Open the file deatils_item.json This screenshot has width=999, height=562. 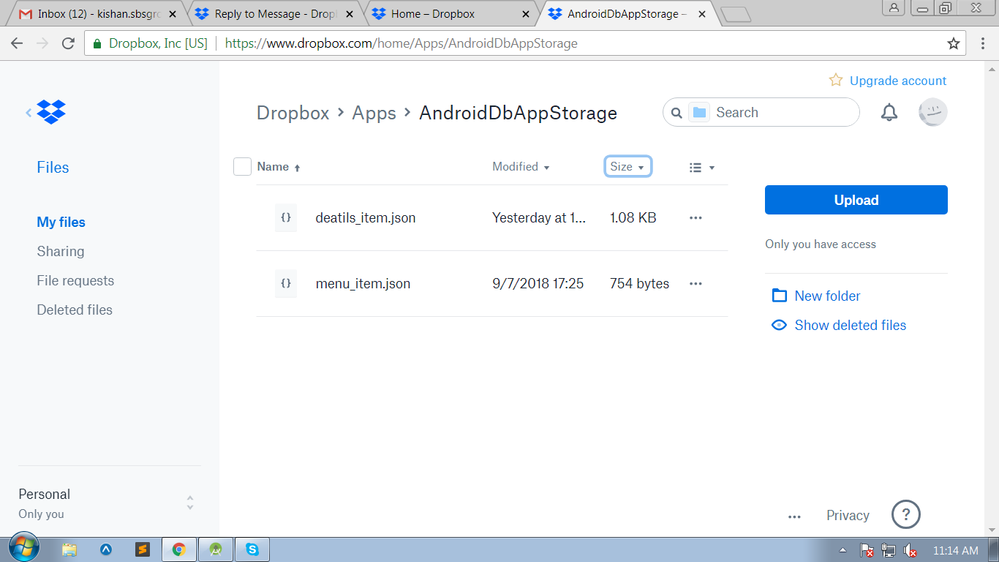[x=365, y=218]
